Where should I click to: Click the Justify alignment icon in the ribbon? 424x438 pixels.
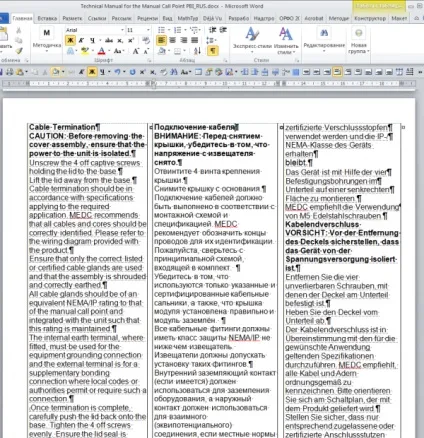pos(194,40)
